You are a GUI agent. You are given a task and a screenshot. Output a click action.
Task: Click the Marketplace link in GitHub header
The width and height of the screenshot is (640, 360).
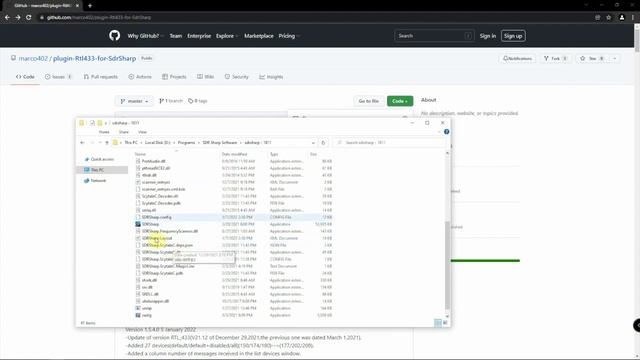coord(259,36)
